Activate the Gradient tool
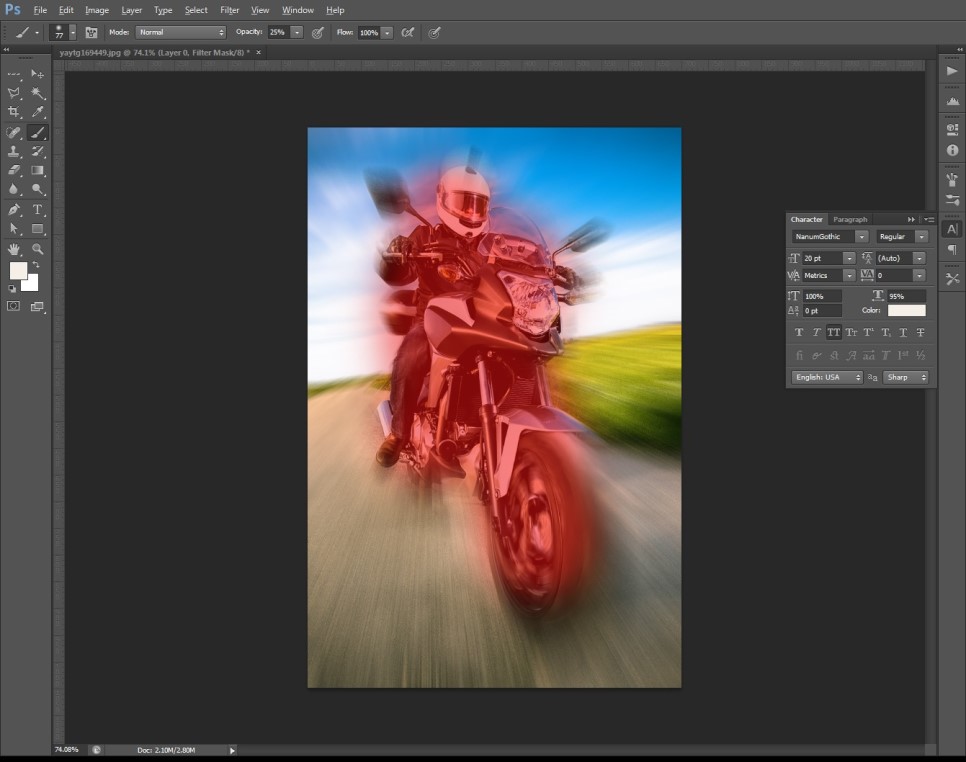This screenshot has width=966, height=762. coord(38,170)
